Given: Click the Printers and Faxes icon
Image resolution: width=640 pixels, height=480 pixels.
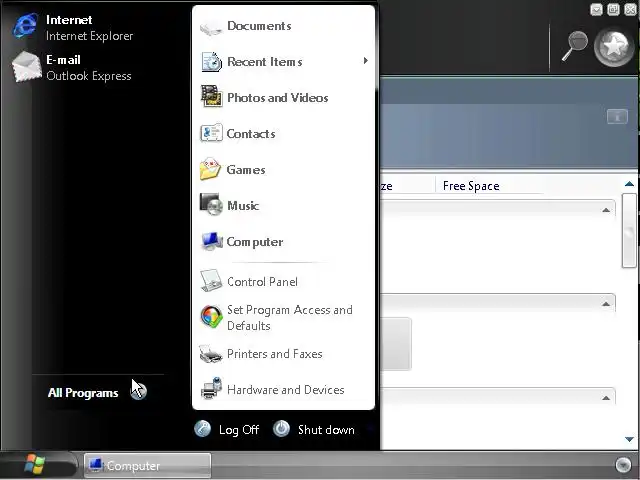Looking at the screenshot, I should [x=211, y=353].
